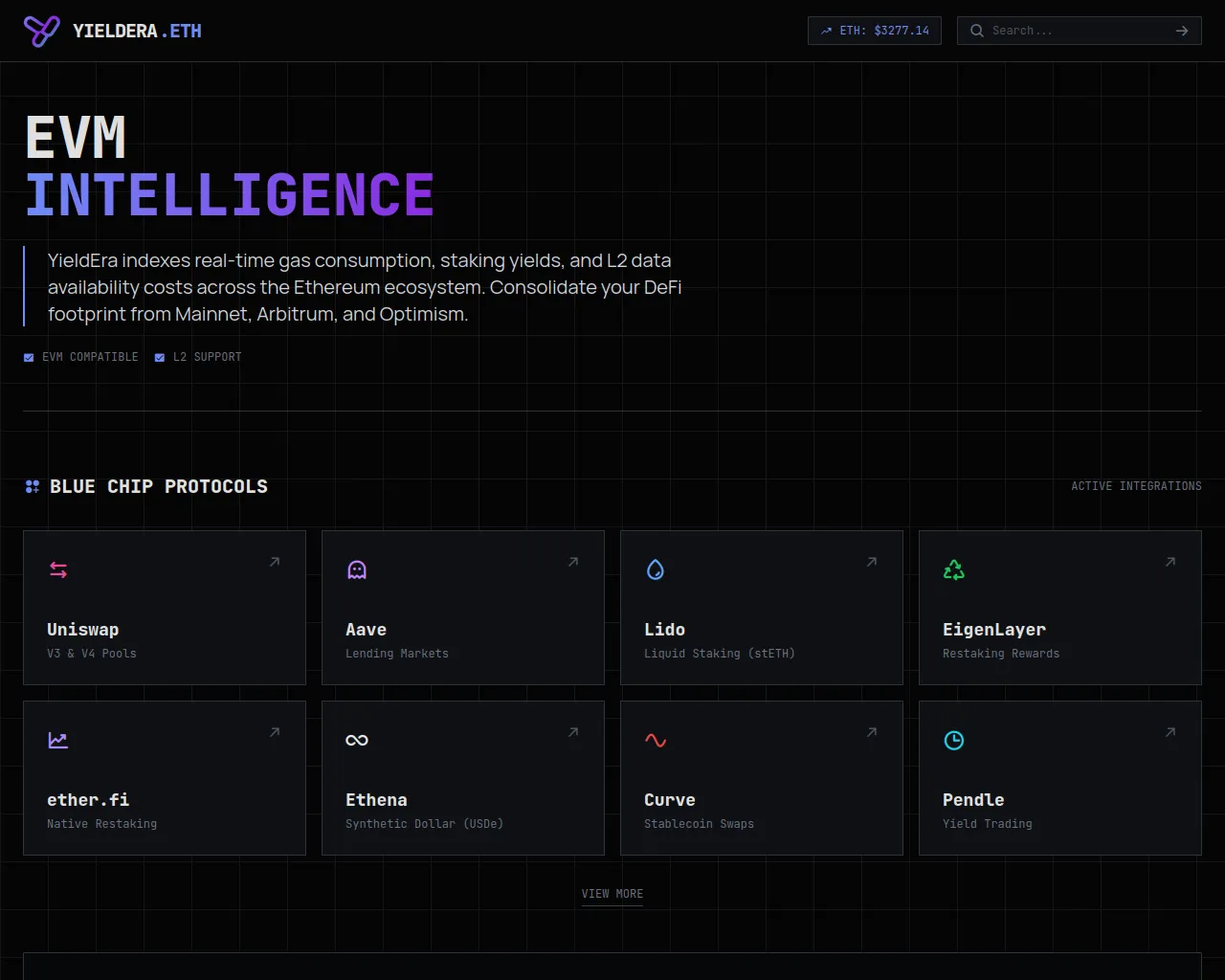The height and width of the screenshot is (980, 1225).
Task: Click the ether.fi chart line icon
Action: (58, 740)
